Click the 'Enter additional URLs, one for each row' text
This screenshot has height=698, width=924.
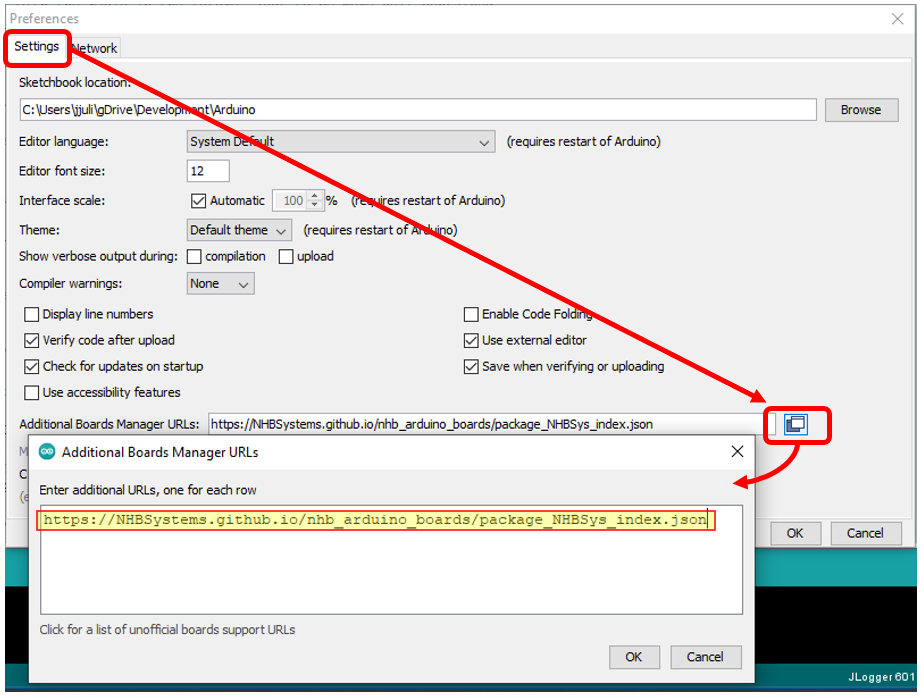tap(148, 490)
